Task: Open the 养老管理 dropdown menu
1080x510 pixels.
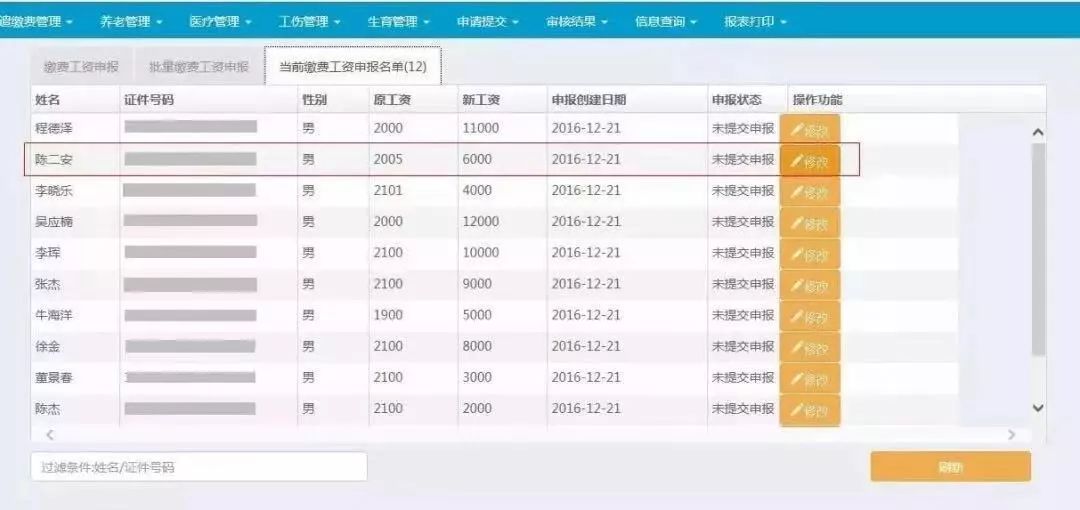Action: click(131, 22)
